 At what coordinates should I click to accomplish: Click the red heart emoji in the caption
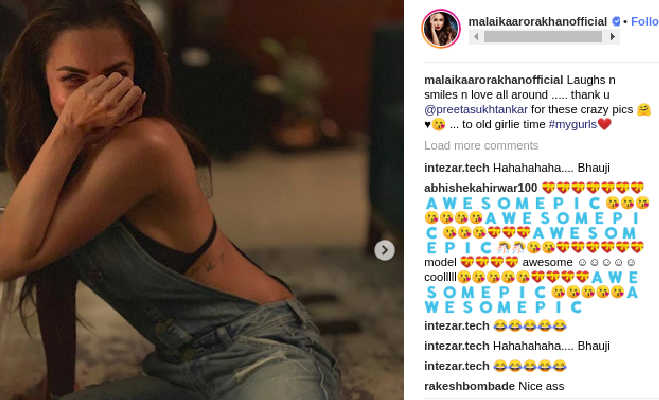pos(604,124)
